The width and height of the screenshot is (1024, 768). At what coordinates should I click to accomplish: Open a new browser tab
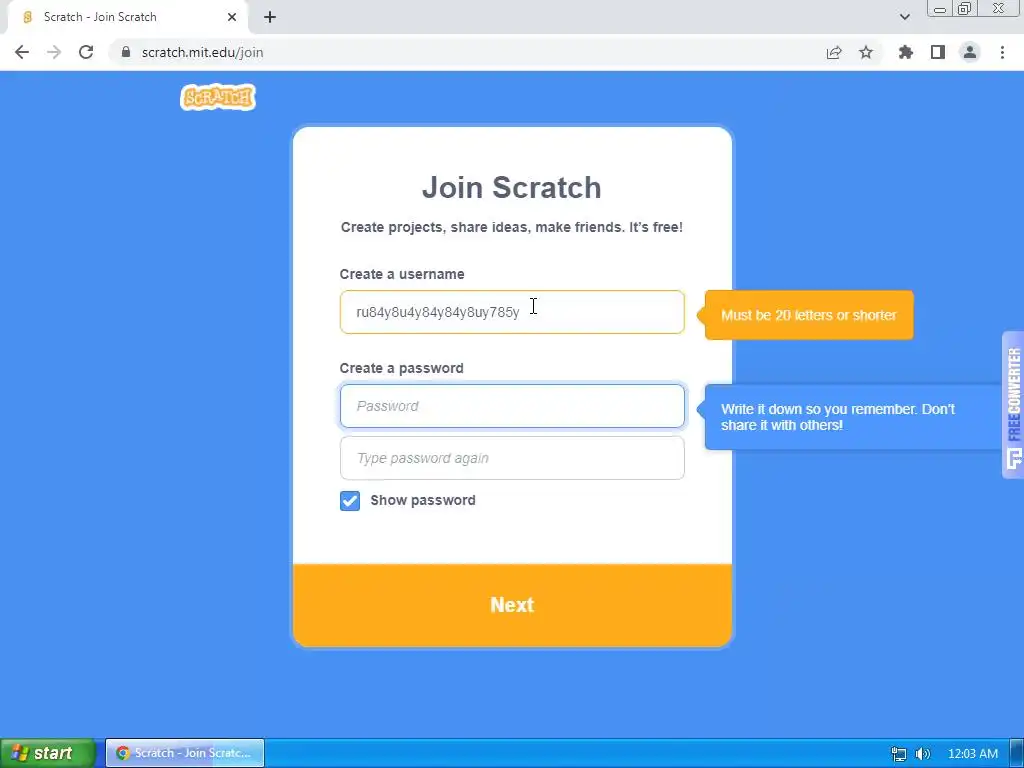(x=270, y=17)
